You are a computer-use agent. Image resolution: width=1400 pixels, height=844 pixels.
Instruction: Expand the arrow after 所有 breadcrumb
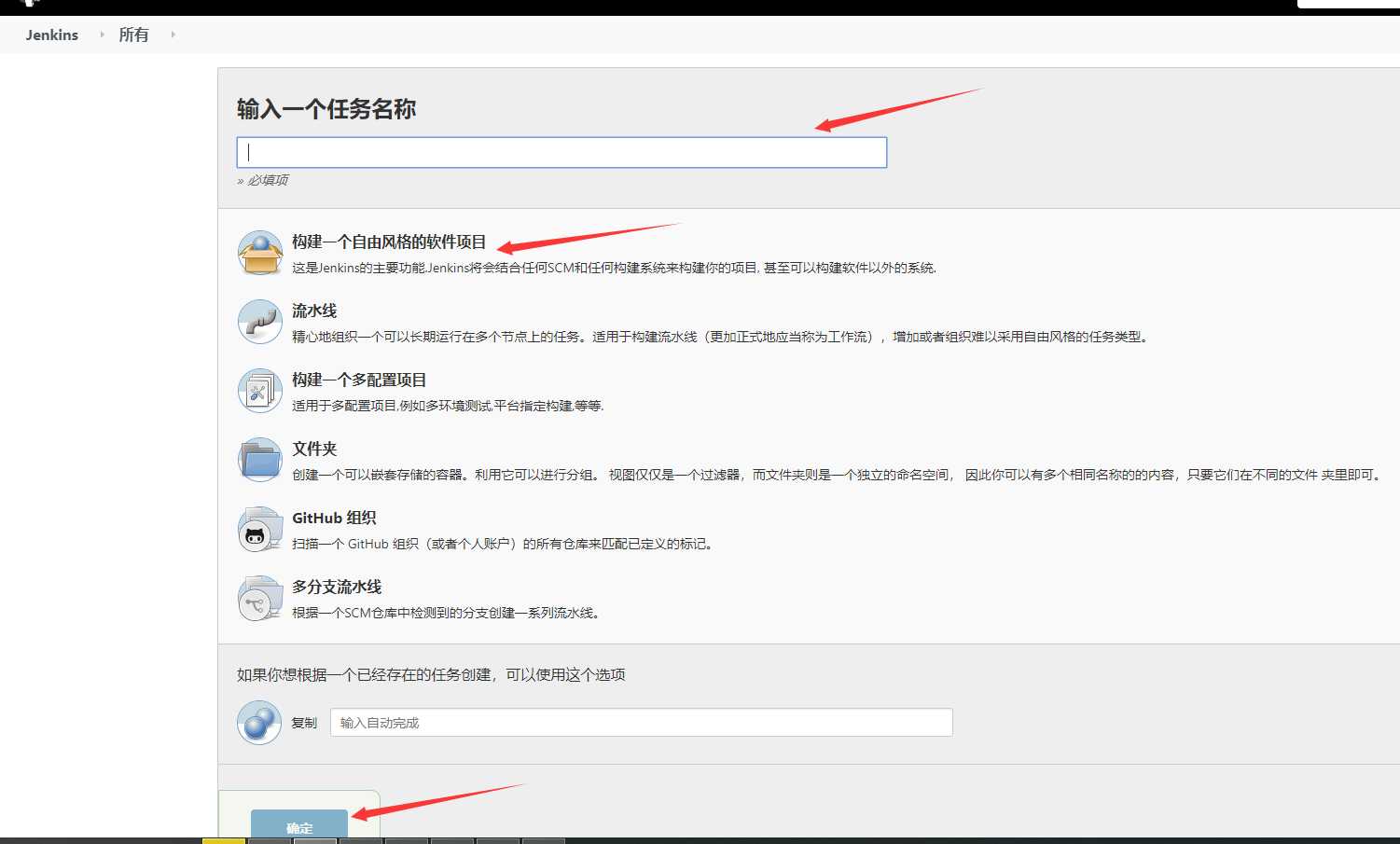173,35
